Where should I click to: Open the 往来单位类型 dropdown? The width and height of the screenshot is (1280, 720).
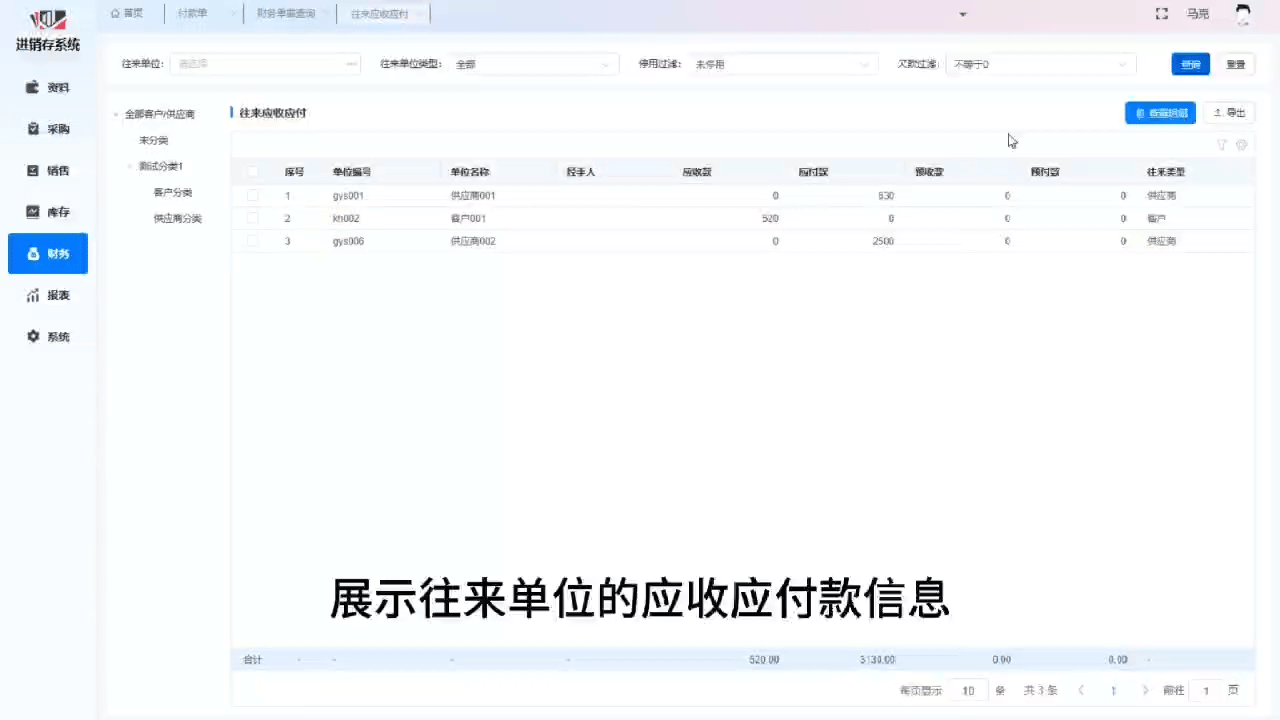pyautogui.click(x=532, y=64)
